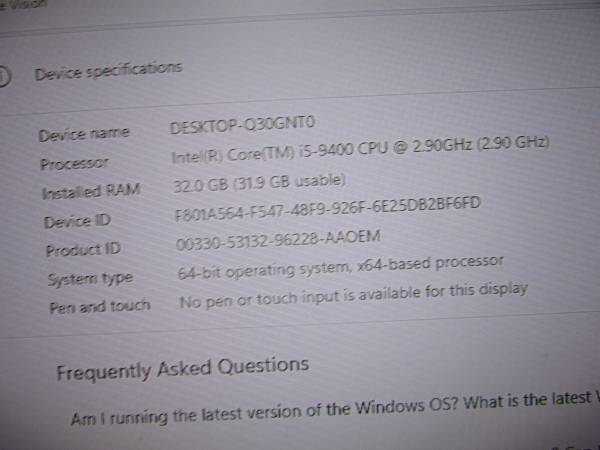Select the Intel Core i5-9400 processor text
The image size is (600, 450).
coord(360,149)
